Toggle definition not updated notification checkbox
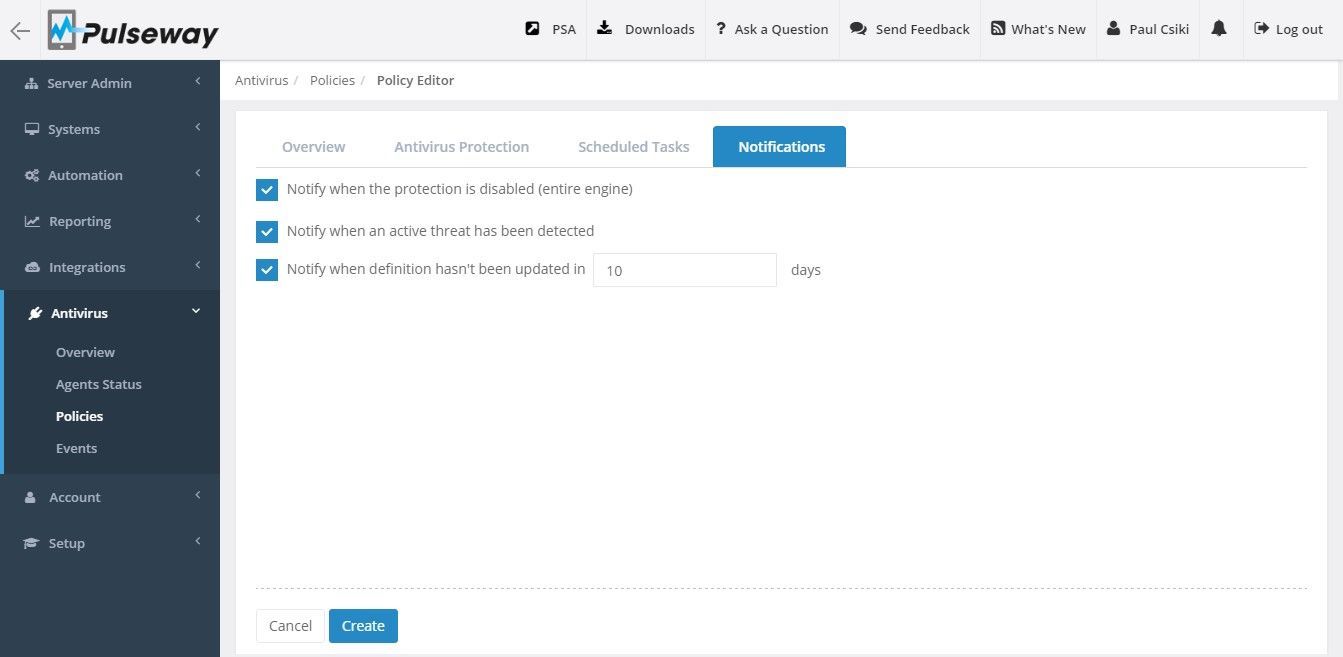The width and height of the screenshot is (1343, 657). (267, 270)
